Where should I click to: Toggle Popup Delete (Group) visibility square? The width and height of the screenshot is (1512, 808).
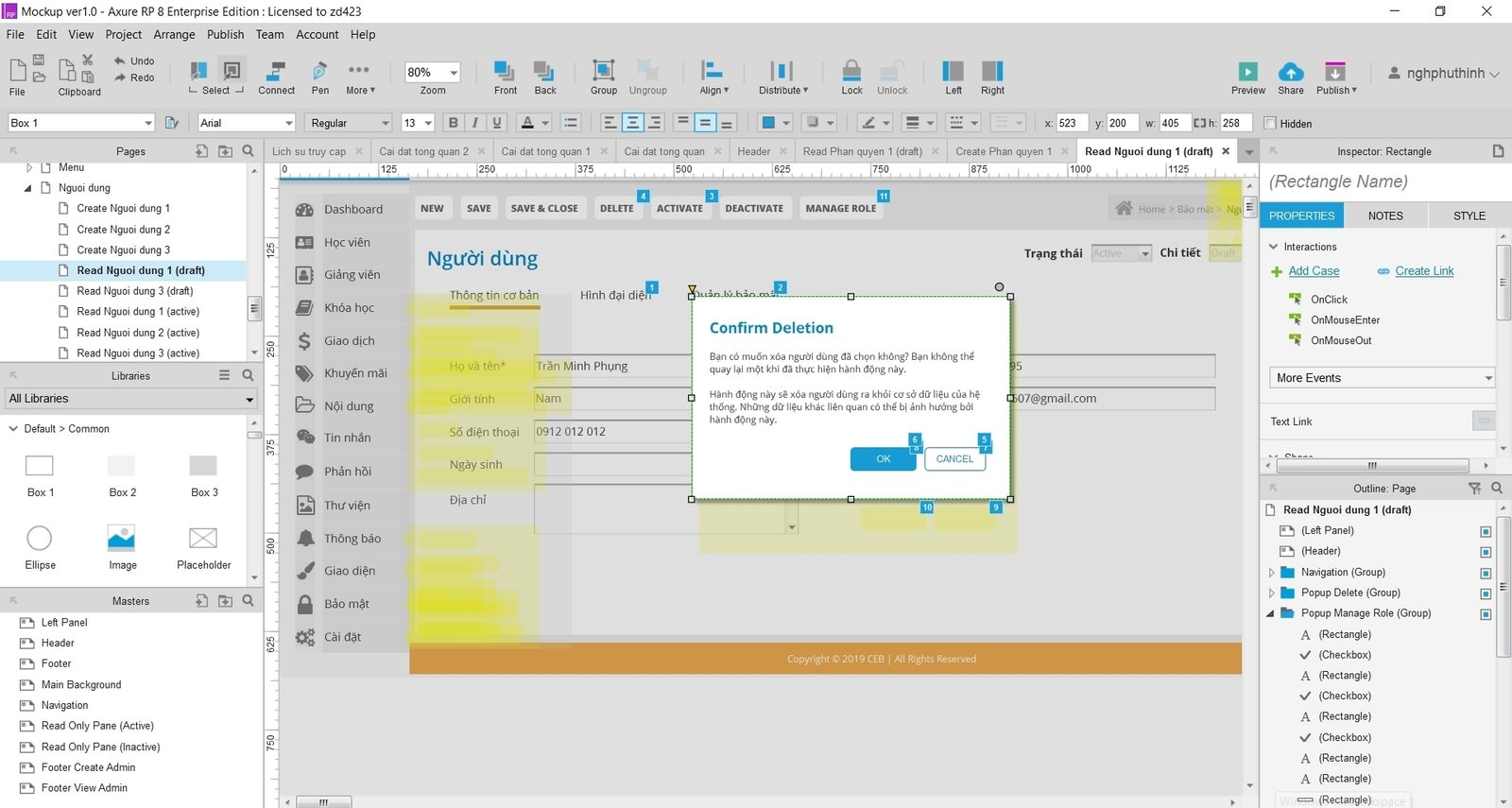pos(1486,593)
